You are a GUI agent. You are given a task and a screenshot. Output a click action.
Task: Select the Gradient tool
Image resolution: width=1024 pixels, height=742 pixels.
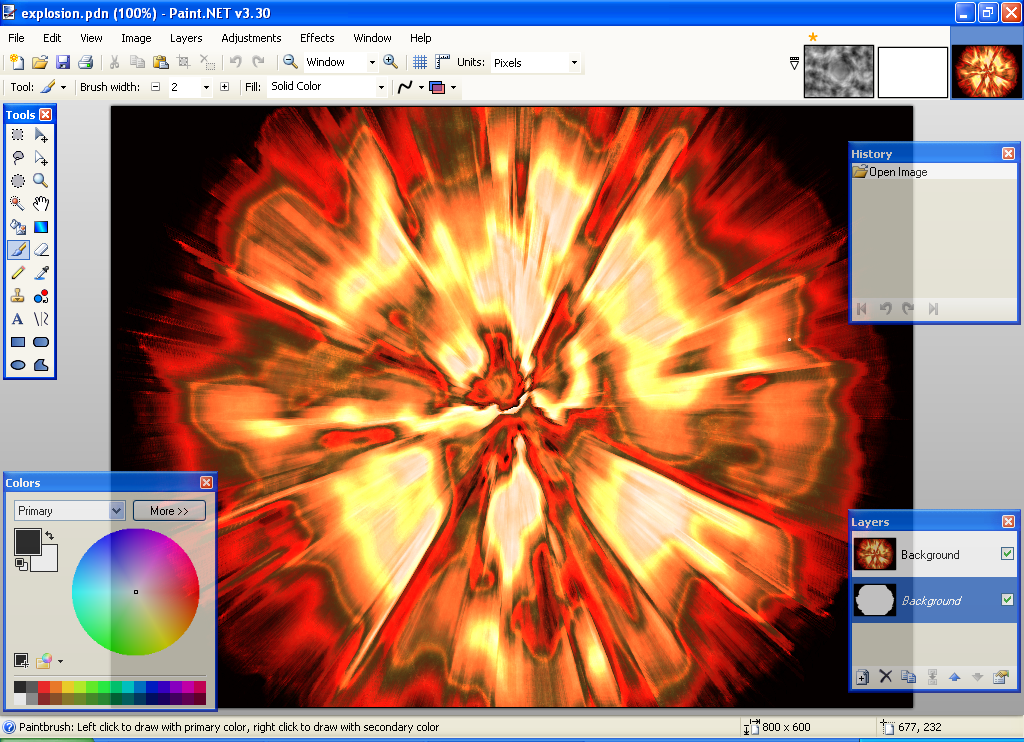coord(41,227)
